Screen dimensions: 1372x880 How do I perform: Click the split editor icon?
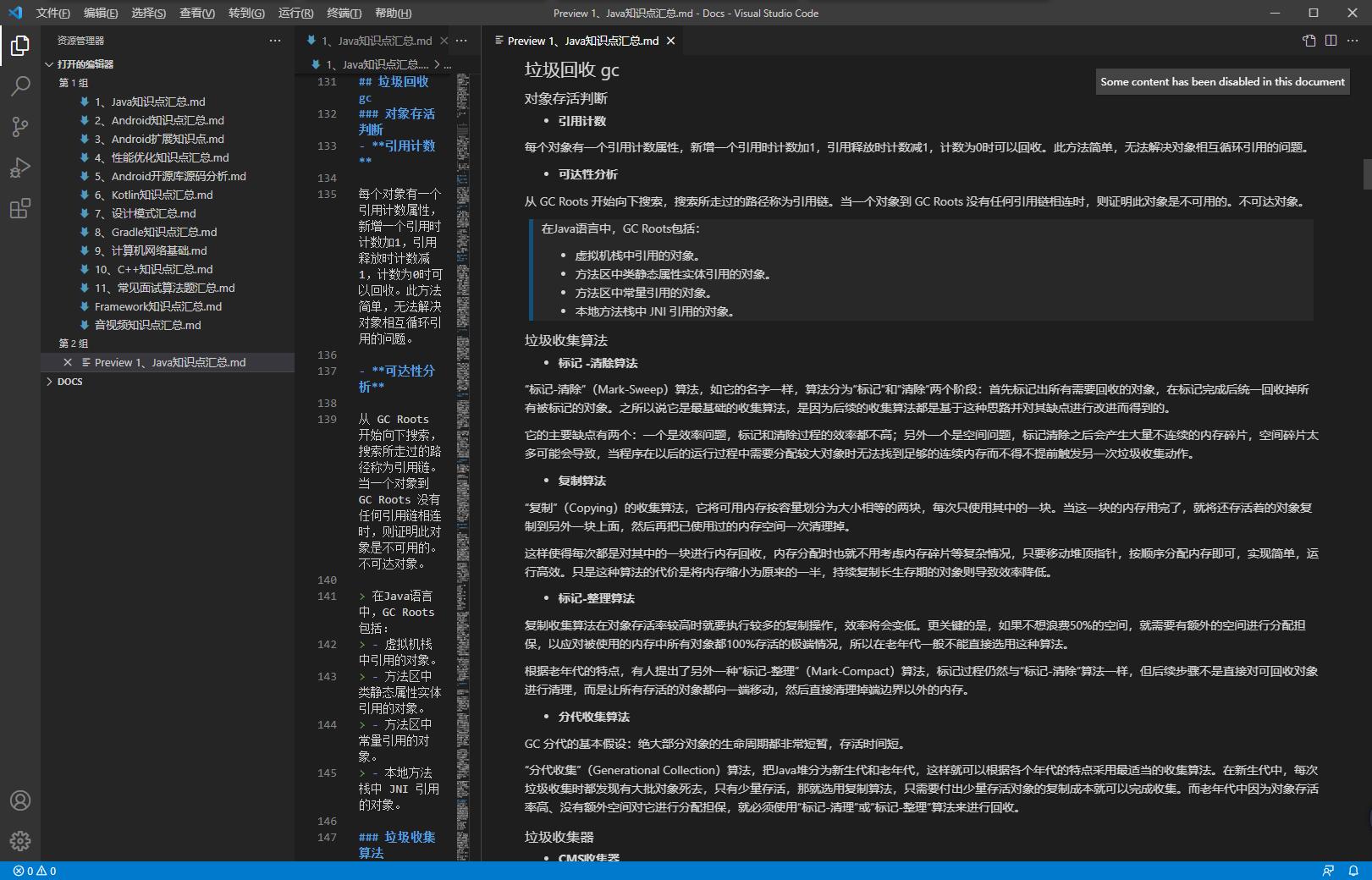[x=1330, y=40]
